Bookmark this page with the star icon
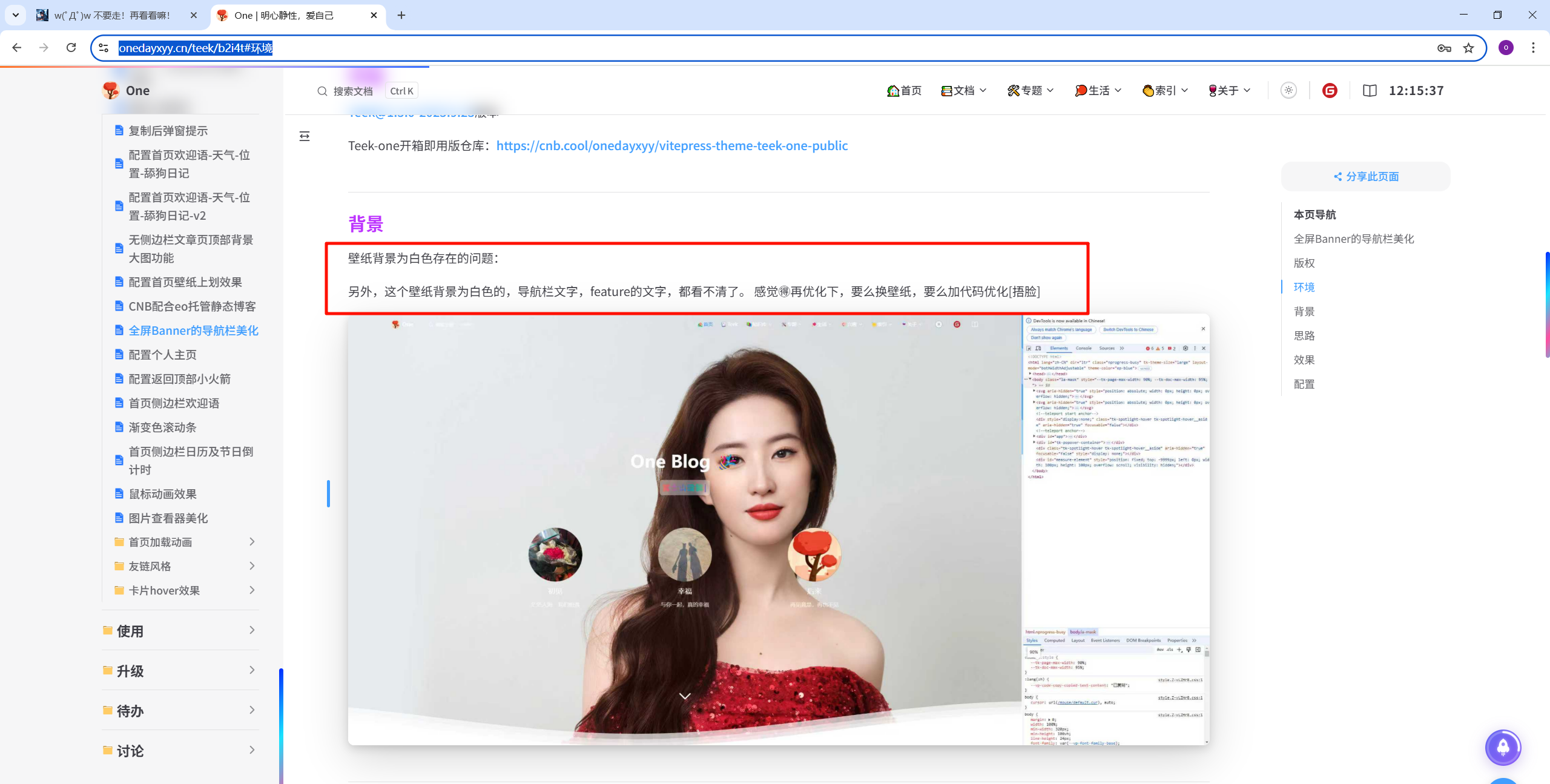 1469,48
